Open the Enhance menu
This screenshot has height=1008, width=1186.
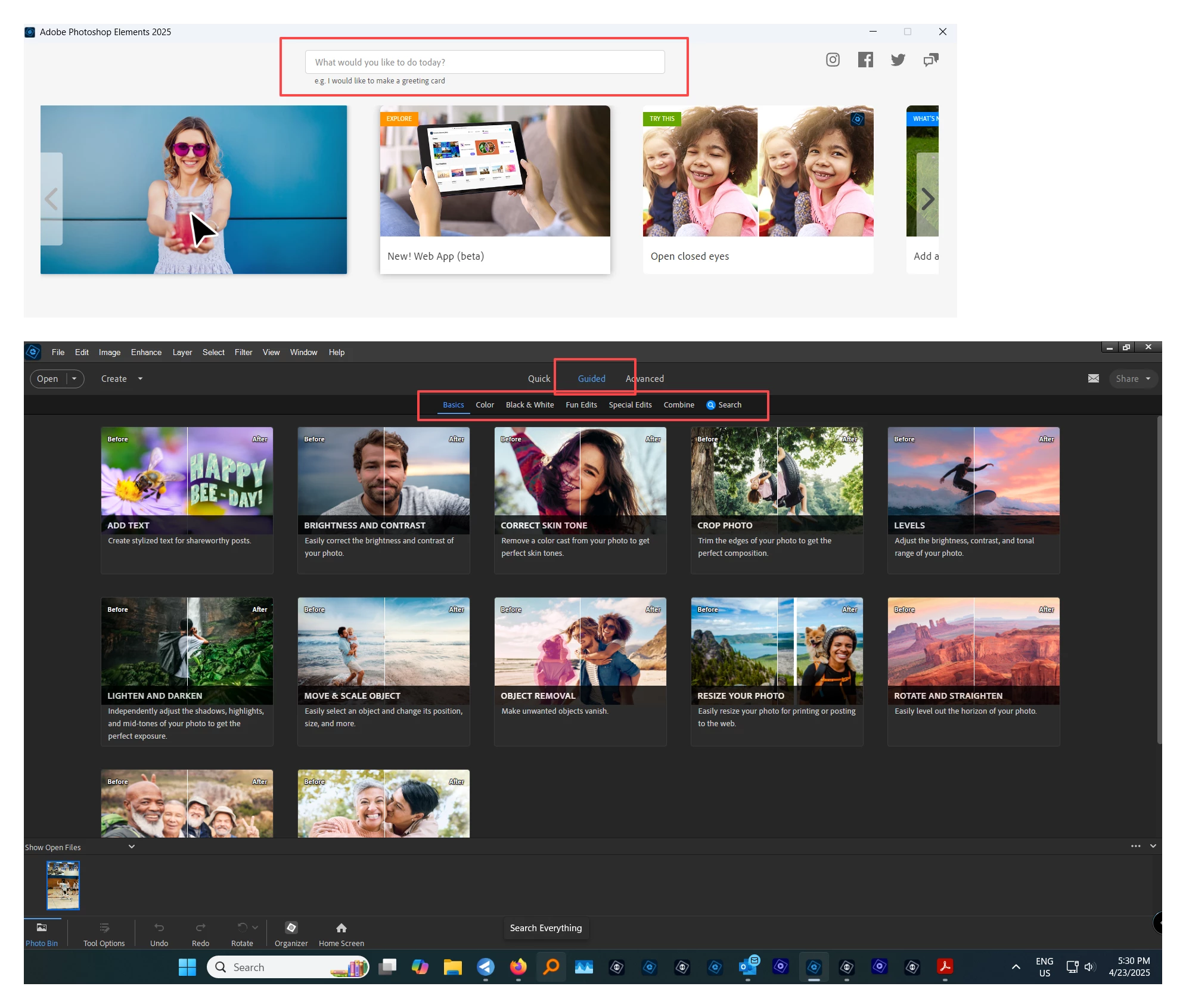146,352
